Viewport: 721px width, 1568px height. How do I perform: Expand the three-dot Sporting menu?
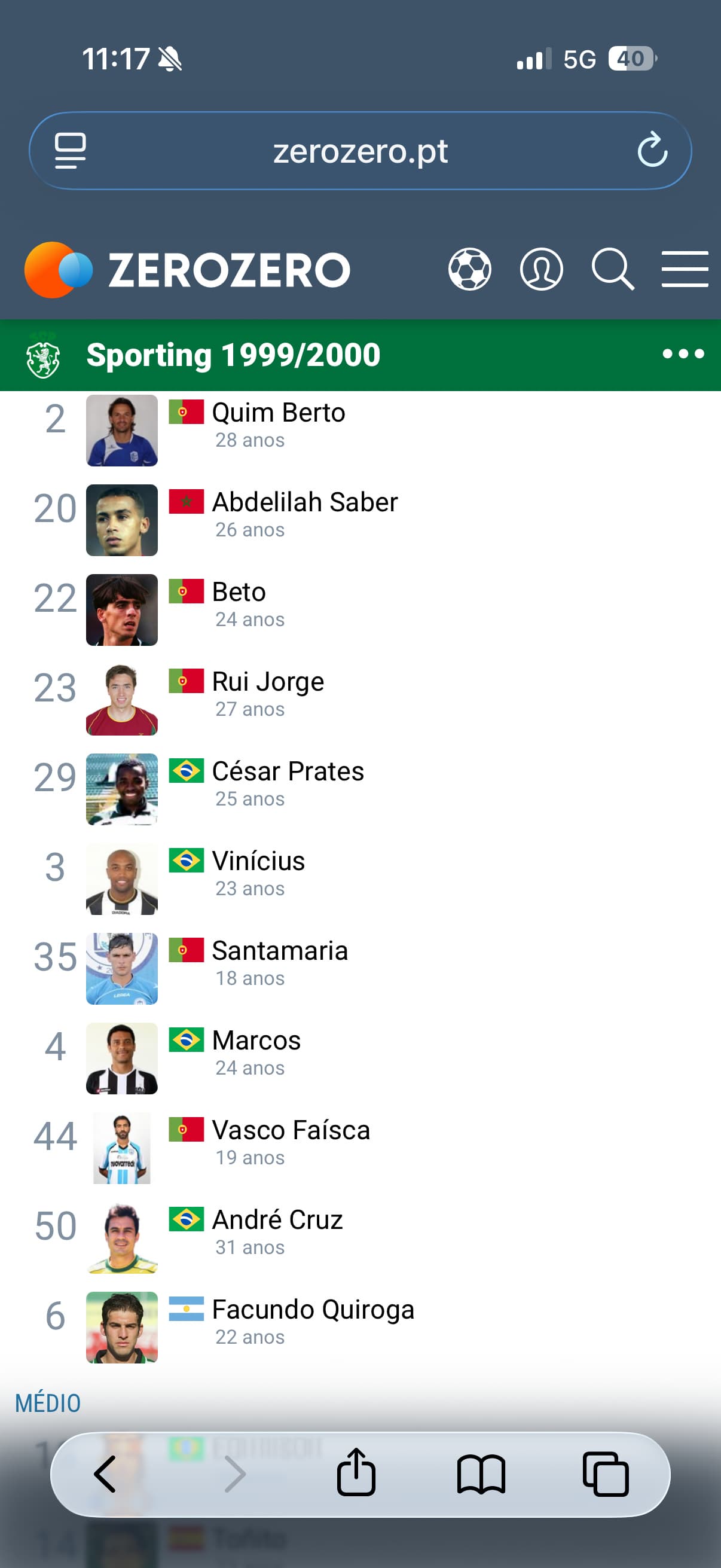click(x=683, y=353)
